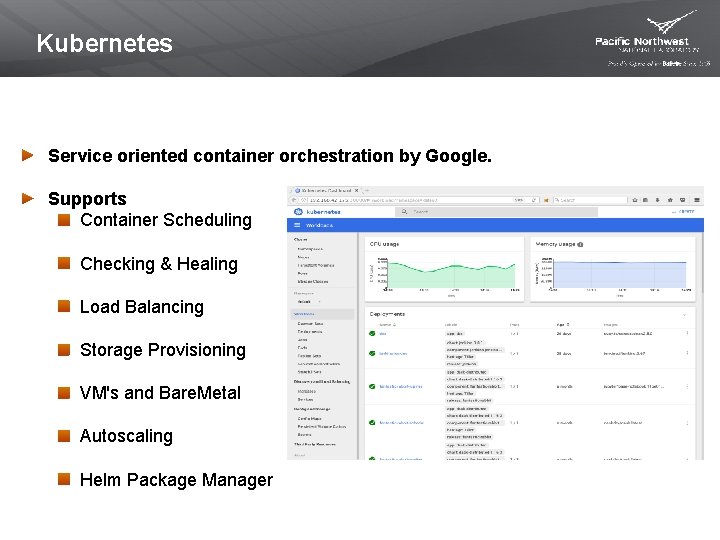Focus the browser's Search box in toolbar
720x540 pixels.
(x=590, y=200)
